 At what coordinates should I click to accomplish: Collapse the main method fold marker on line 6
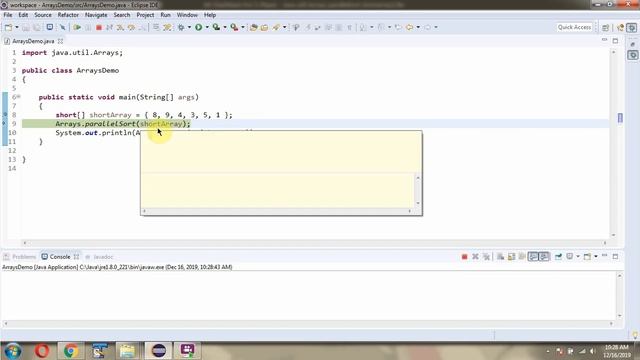tap(19, 97)
